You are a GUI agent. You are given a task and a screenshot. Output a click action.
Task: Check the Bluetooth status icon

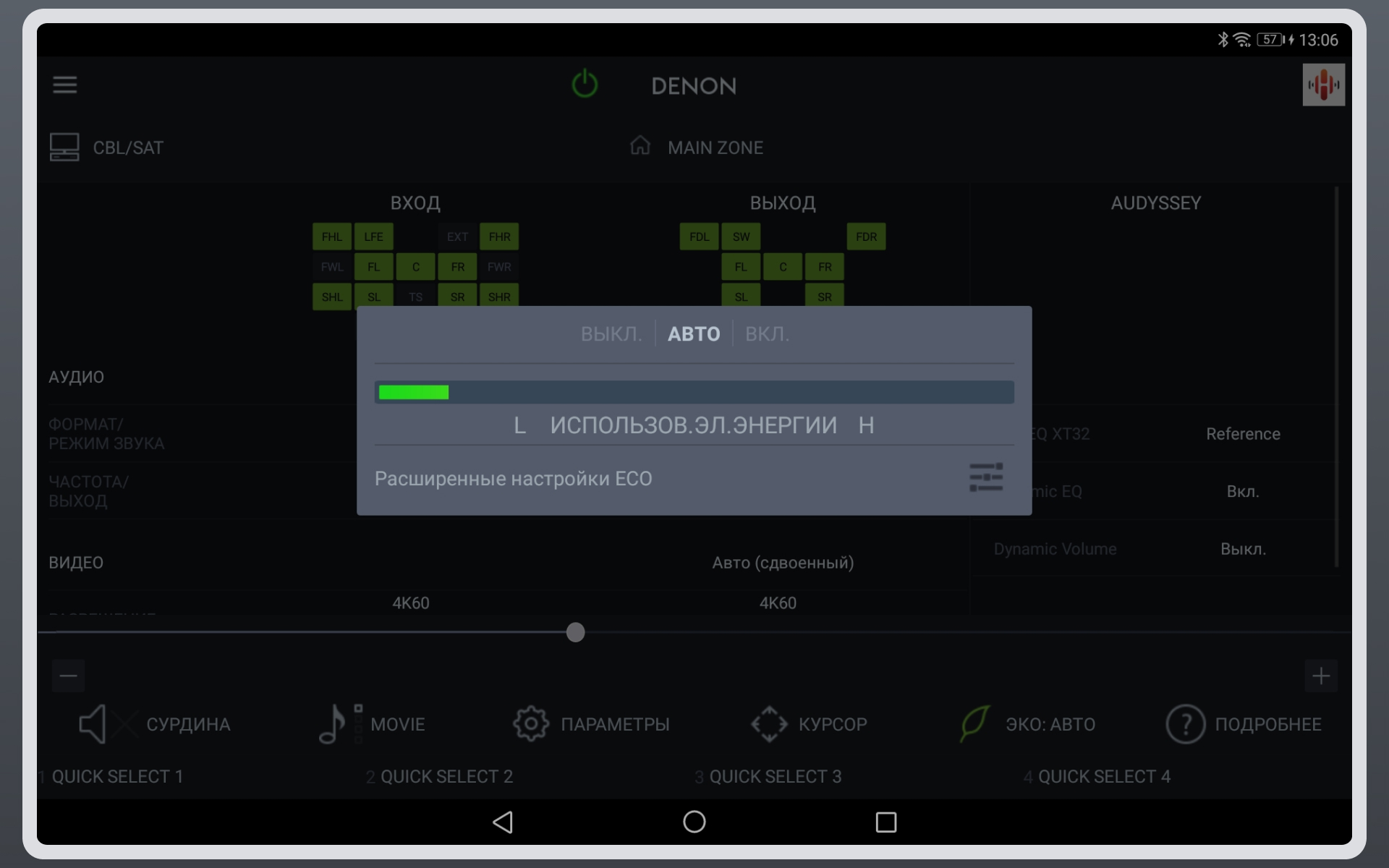[x=1223, y=40]
